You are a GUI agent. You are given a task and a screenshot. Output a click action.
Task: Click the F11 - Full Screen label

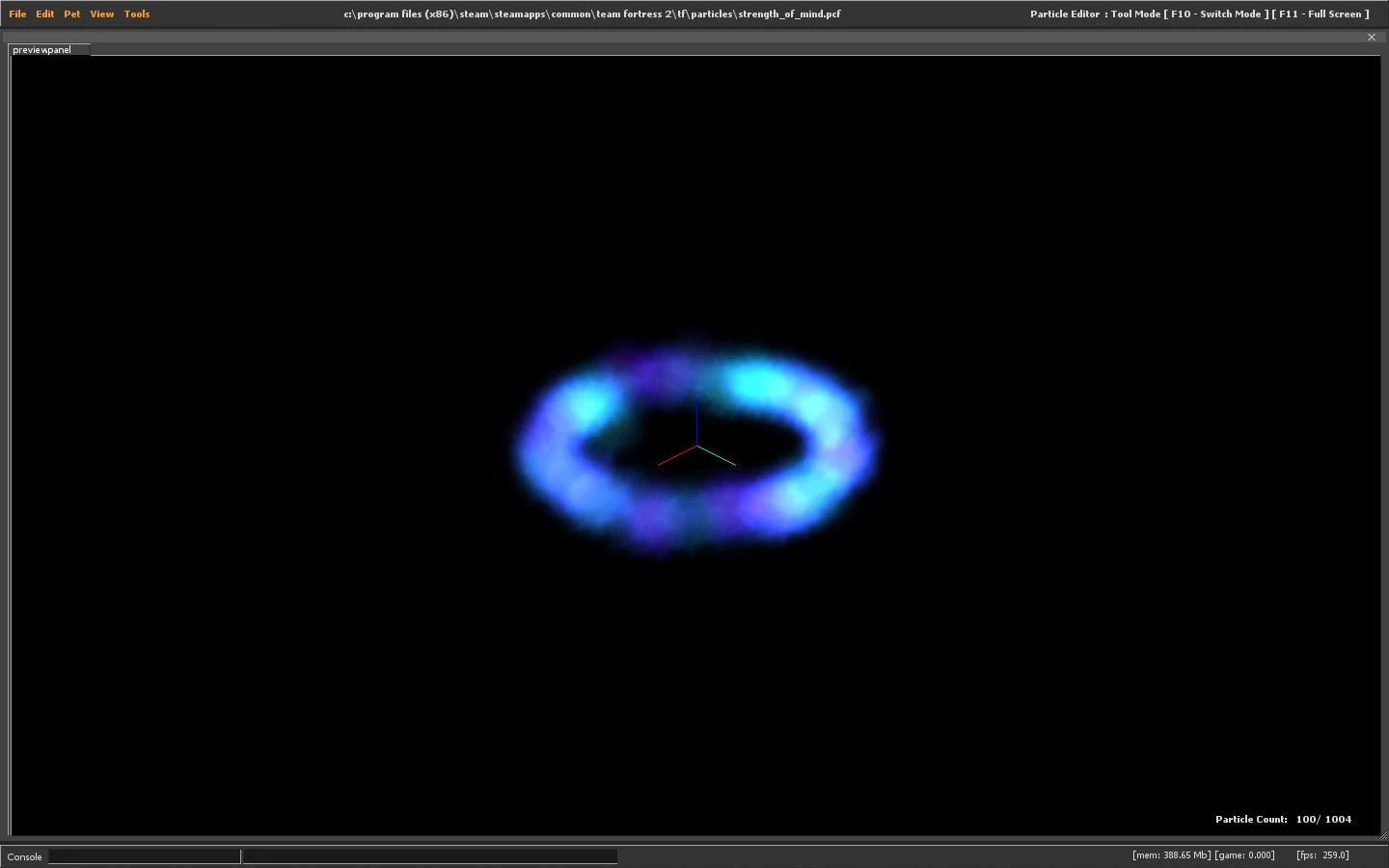point(1321,14)
